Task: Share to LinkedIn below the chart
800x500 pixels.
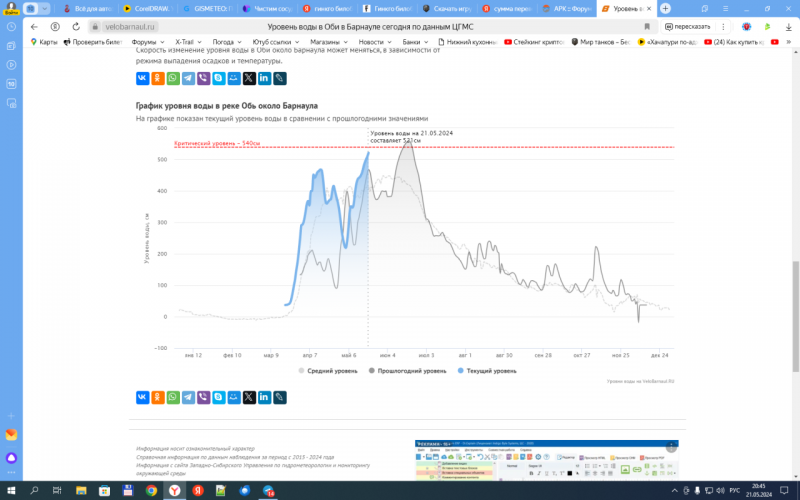Action: click(x=264, y=397)
